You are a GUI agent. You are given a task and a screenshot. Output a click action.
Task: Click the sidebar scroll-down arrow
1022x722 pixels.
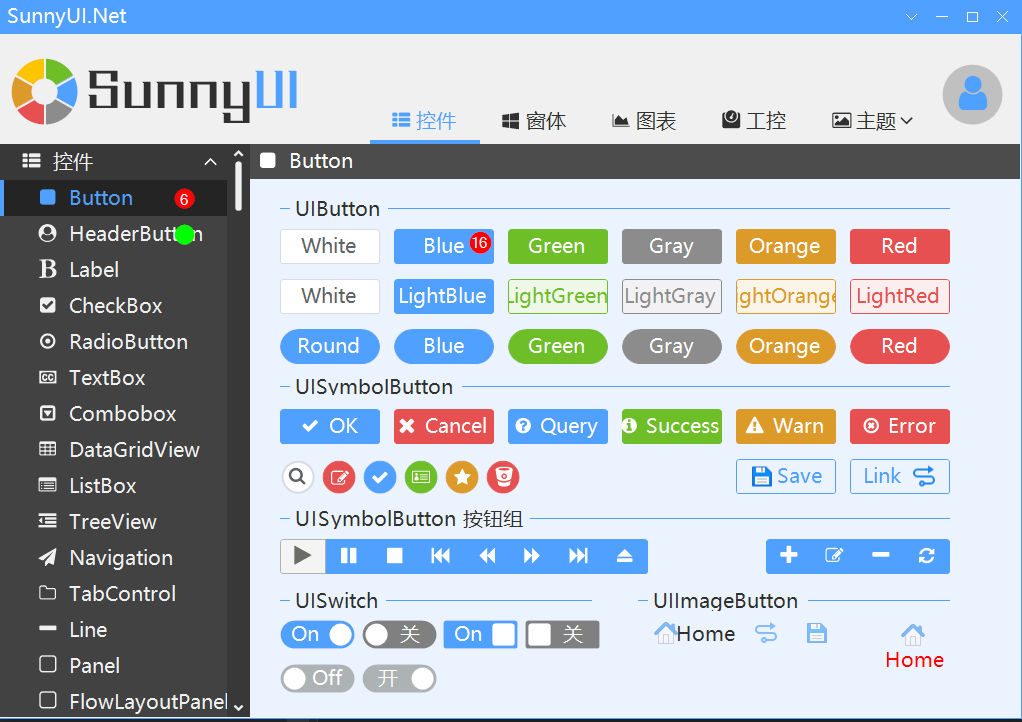[239, 708]
